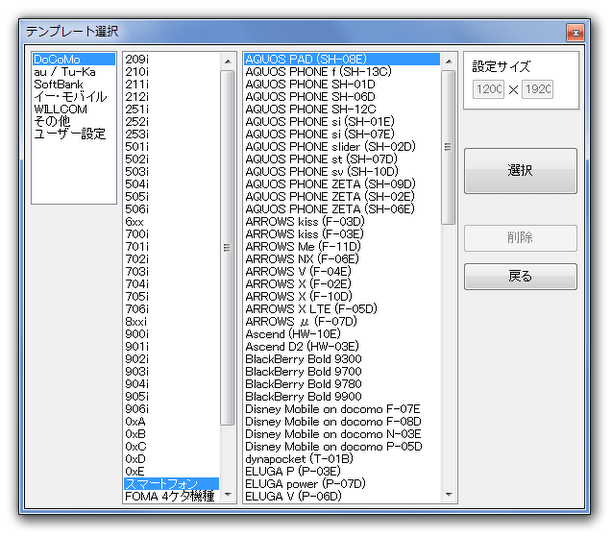
Task: Select イー・モバイル carrier
Action: [74, 97]
